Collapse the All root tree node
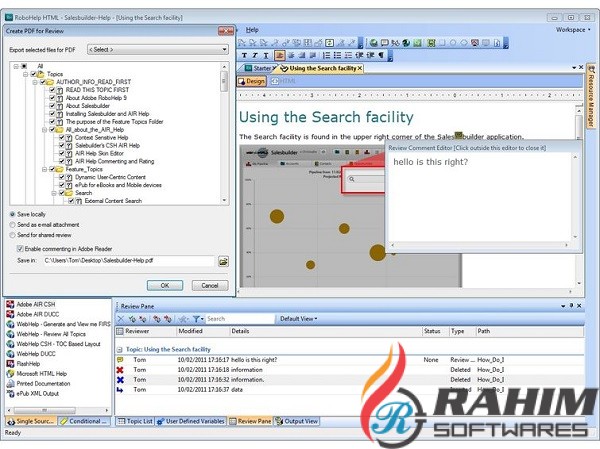Viewport: 600px width, 449px height. [x=16, y=66]
